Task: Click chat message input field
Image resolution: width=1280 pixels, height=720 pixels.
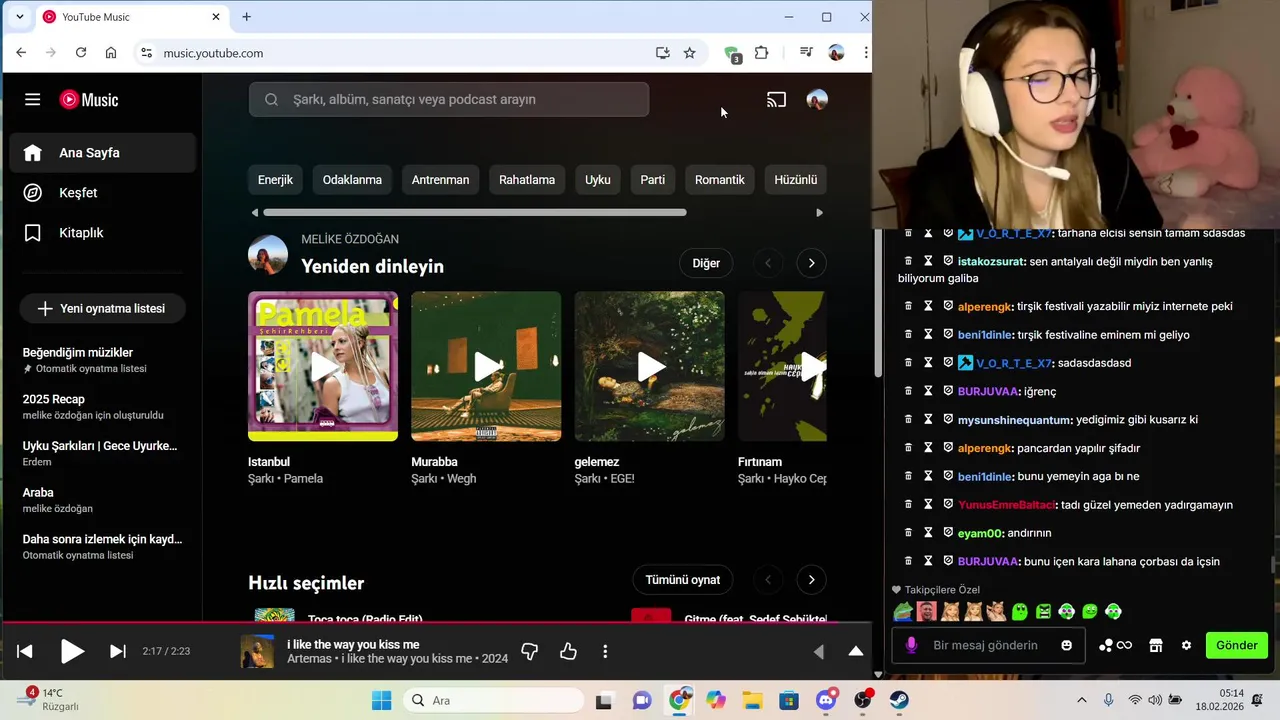Action: (985, 645)
